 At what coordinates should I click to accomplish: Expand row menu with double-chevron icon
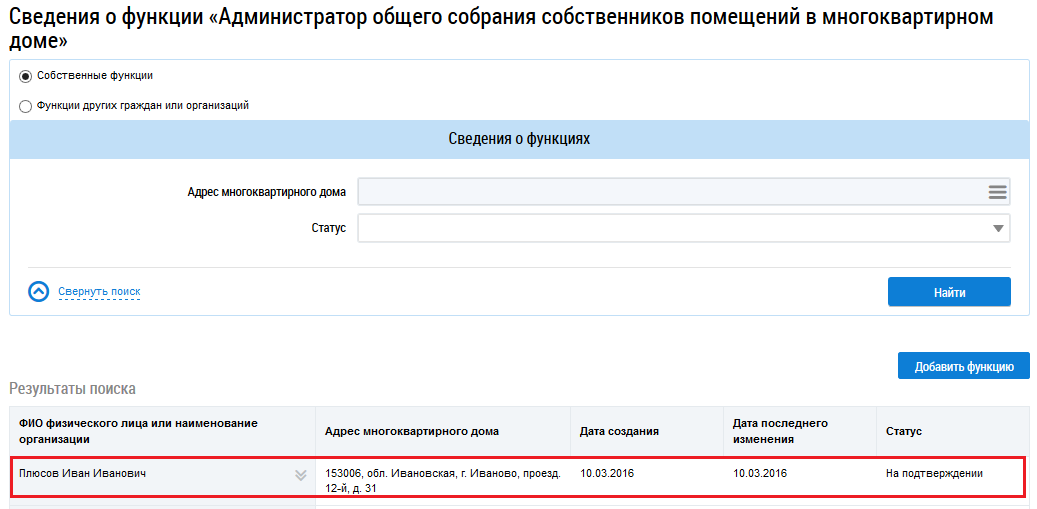pyautogui.click(x=300, y=475)
